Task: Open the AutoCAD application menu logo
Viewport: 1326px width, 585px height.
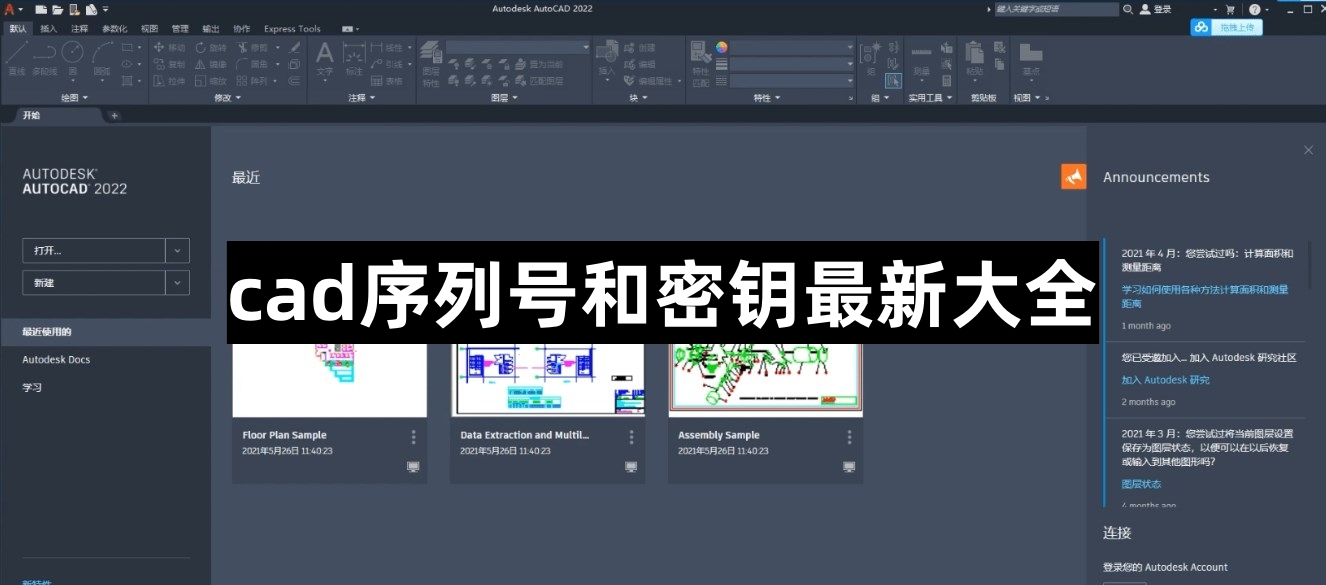Action: click(x=10, y=9)
